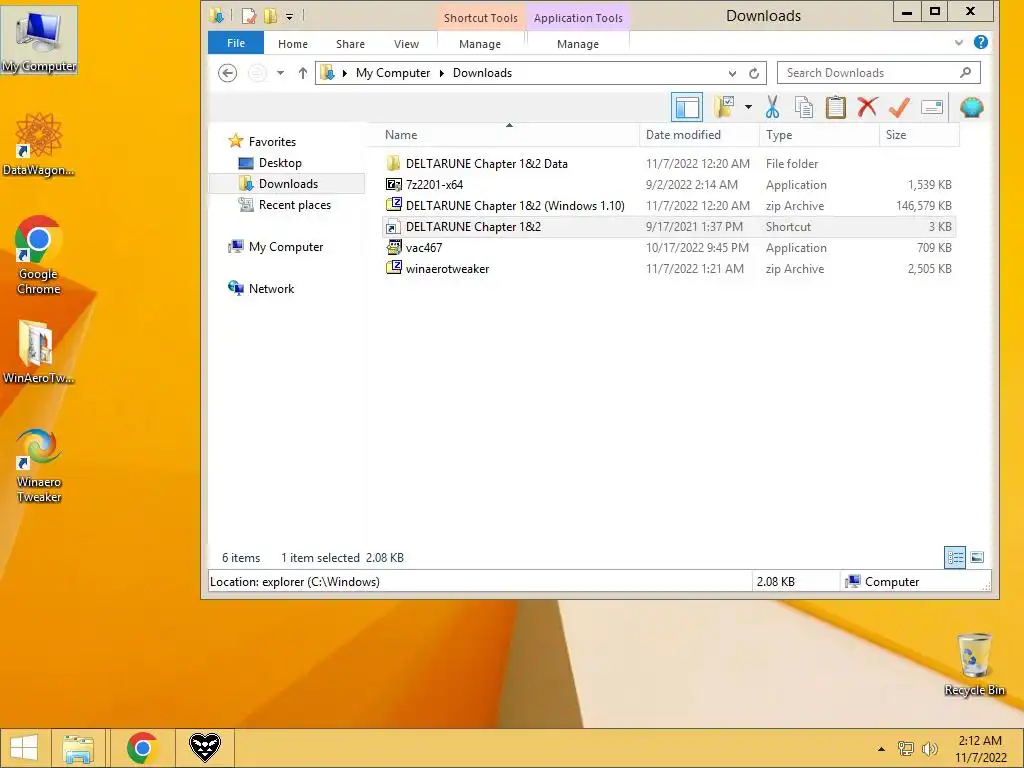Click the orange checkmark Properties icon
The height and width of the screenshot is (768, 1024).
click(899, 107)
